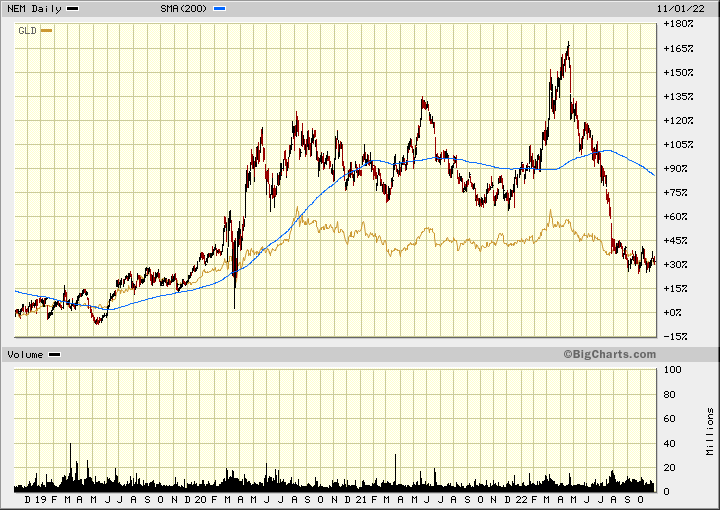Click the vertical Millions axis label
Viewport: 720px width, 510px height.
click(710, 432)
